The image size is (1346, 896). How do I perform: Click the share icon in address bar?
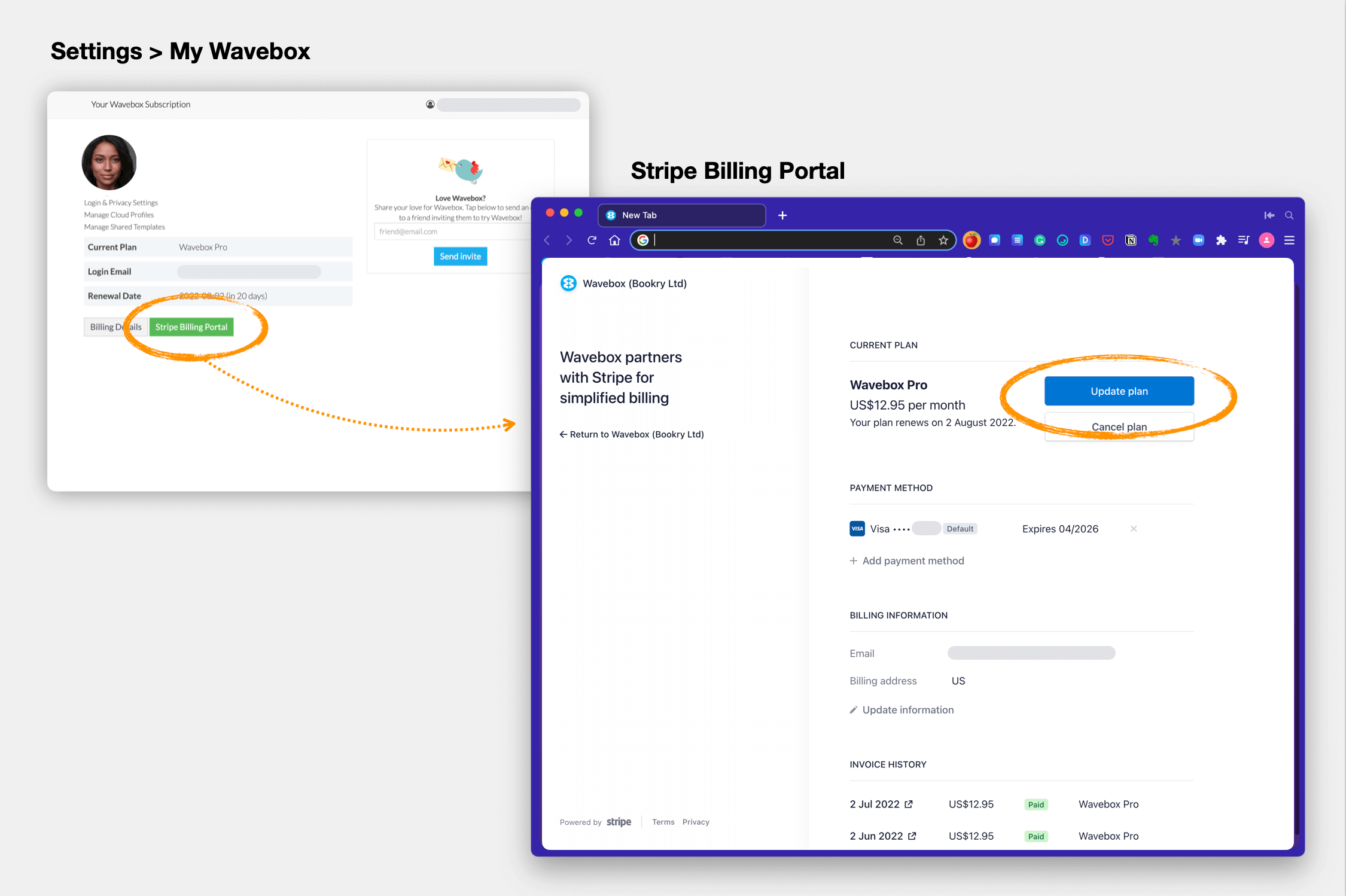[x=921, y=240]
